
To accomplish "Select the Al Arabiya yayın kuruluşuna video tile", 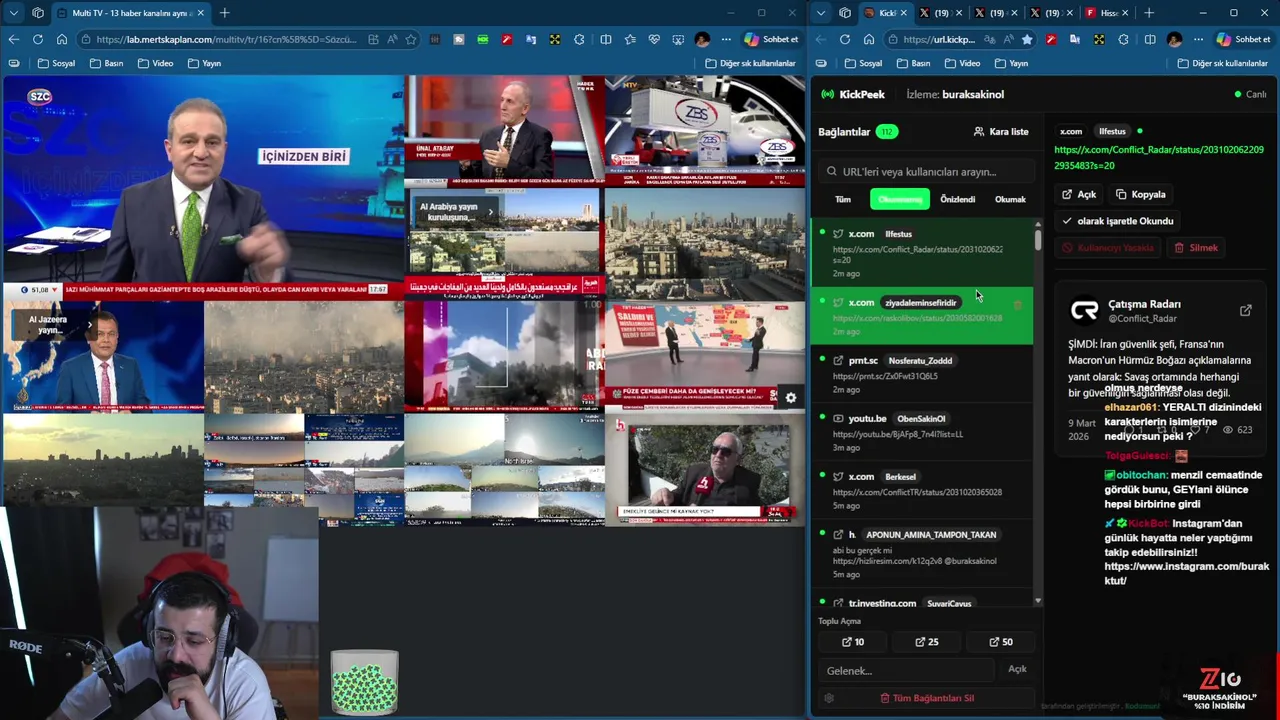I will 504,244.
